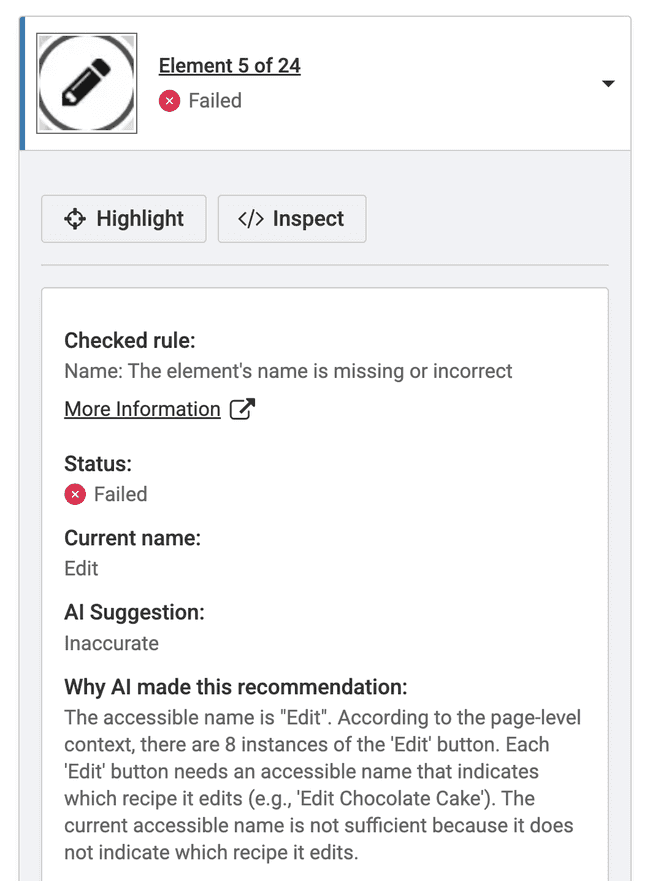Click the Failed icon in the Status section
This screenshot has height=881, width=650.
click(x=75, y=494)
